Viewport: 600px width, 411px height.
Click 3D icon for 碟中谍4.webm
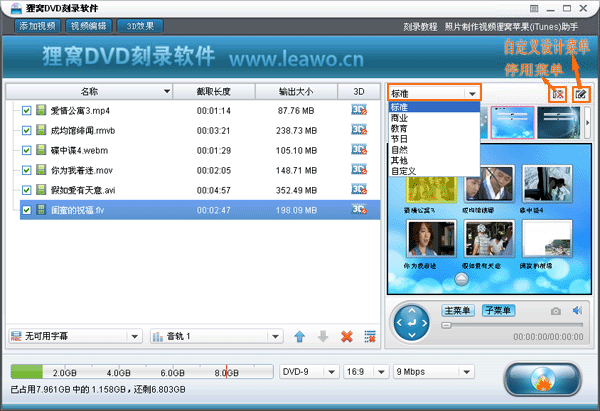coord(359,150)
